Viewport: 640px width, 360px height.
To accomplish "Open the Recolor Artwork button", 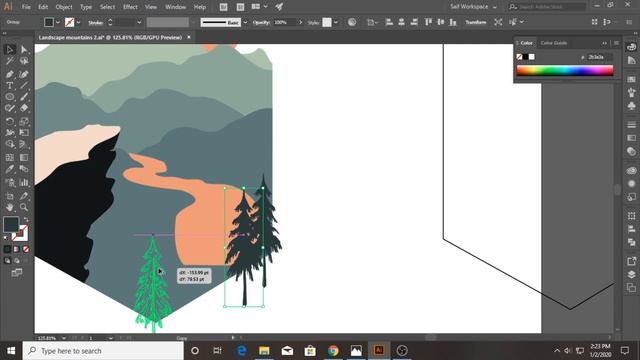I will 352,22.
